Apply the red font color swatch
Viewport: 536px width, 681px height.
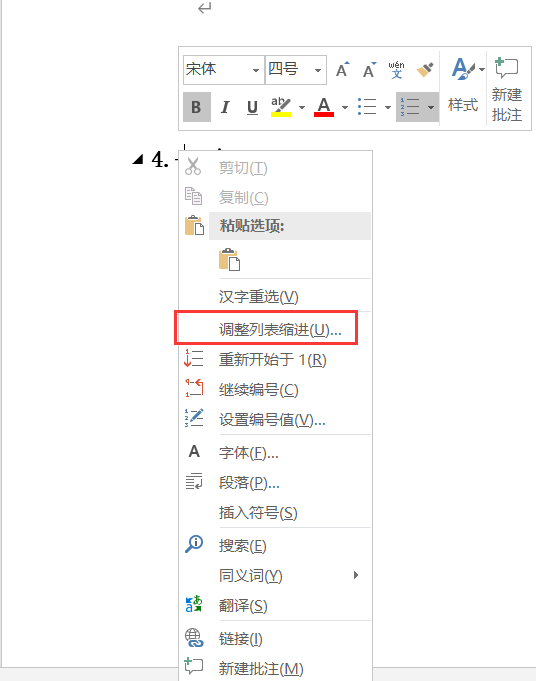324,107
